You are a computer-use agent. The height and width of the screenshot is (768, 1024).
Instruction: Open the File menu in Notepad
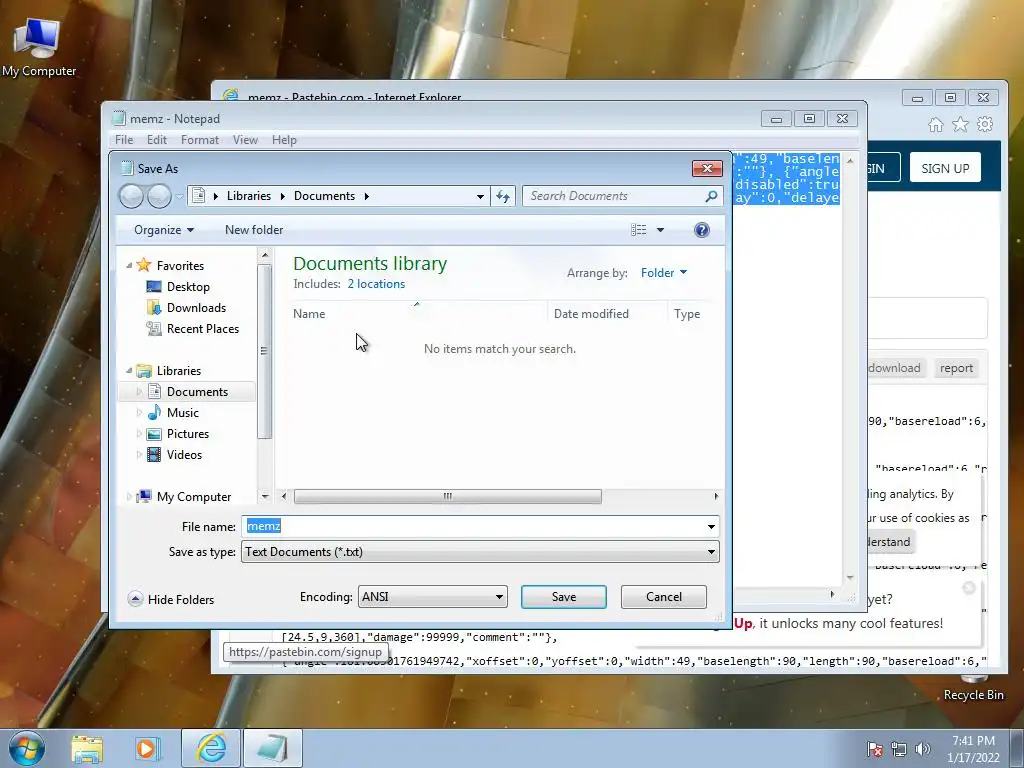point(123,140)
